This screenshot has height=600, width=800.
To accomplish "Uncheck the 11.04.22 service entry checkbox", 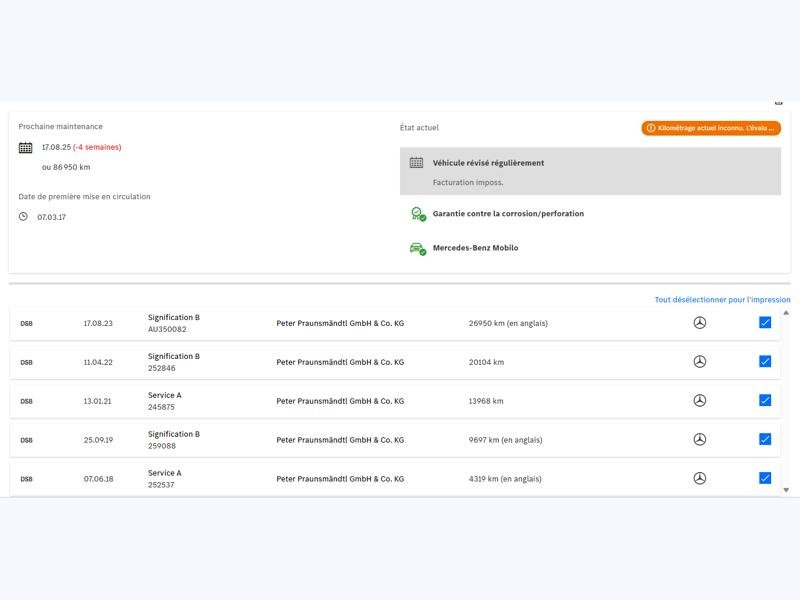I will coord(765,362).
